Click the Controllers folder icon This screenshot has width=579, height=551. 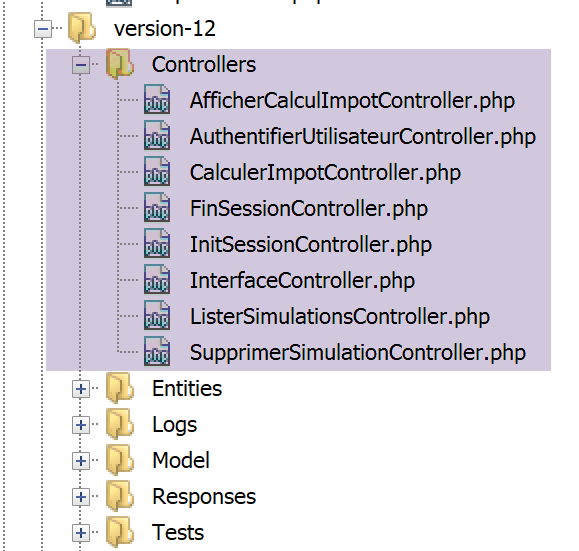pos(120,64)
